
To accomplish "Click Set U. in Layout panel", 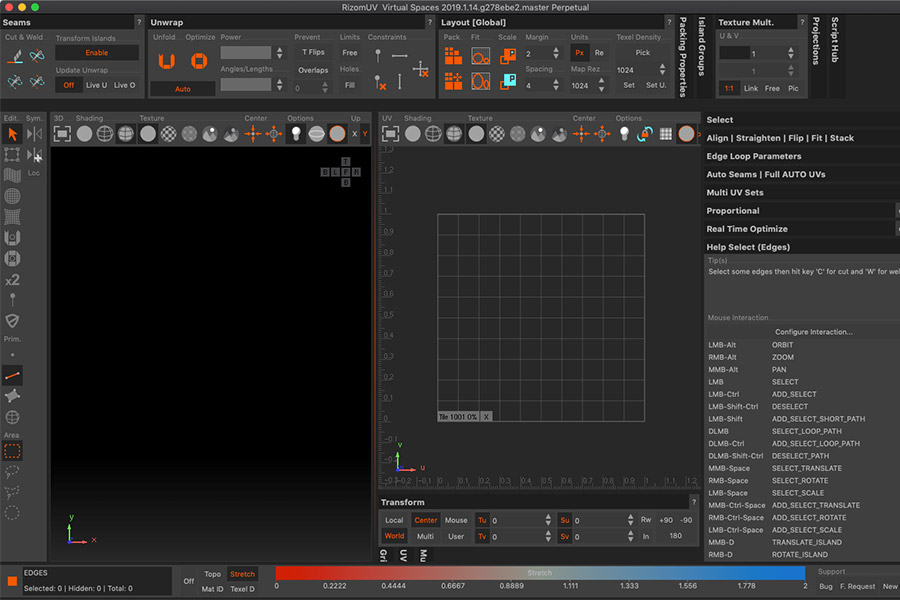I will click(x=655, y=85).
